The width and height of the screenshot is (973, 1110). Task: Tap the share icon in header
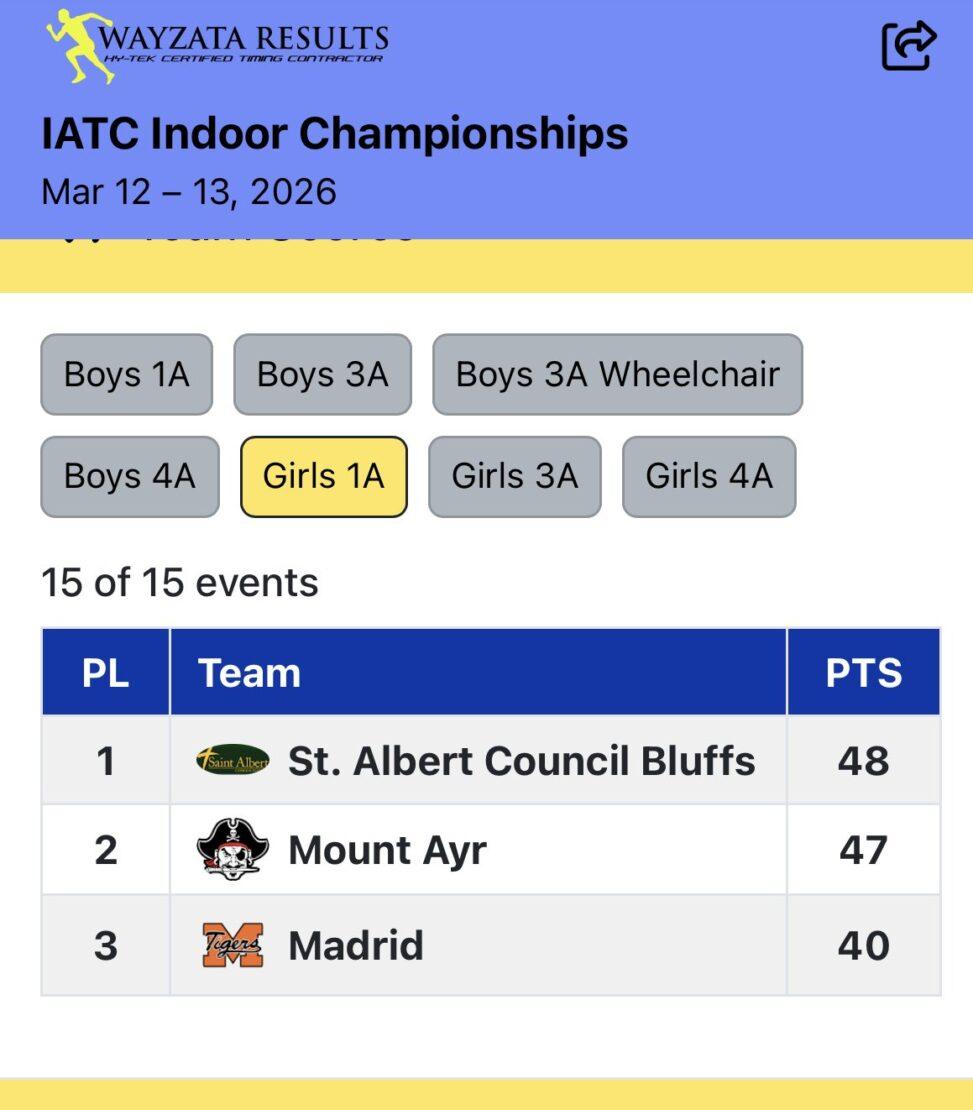(x=908, y=46)
